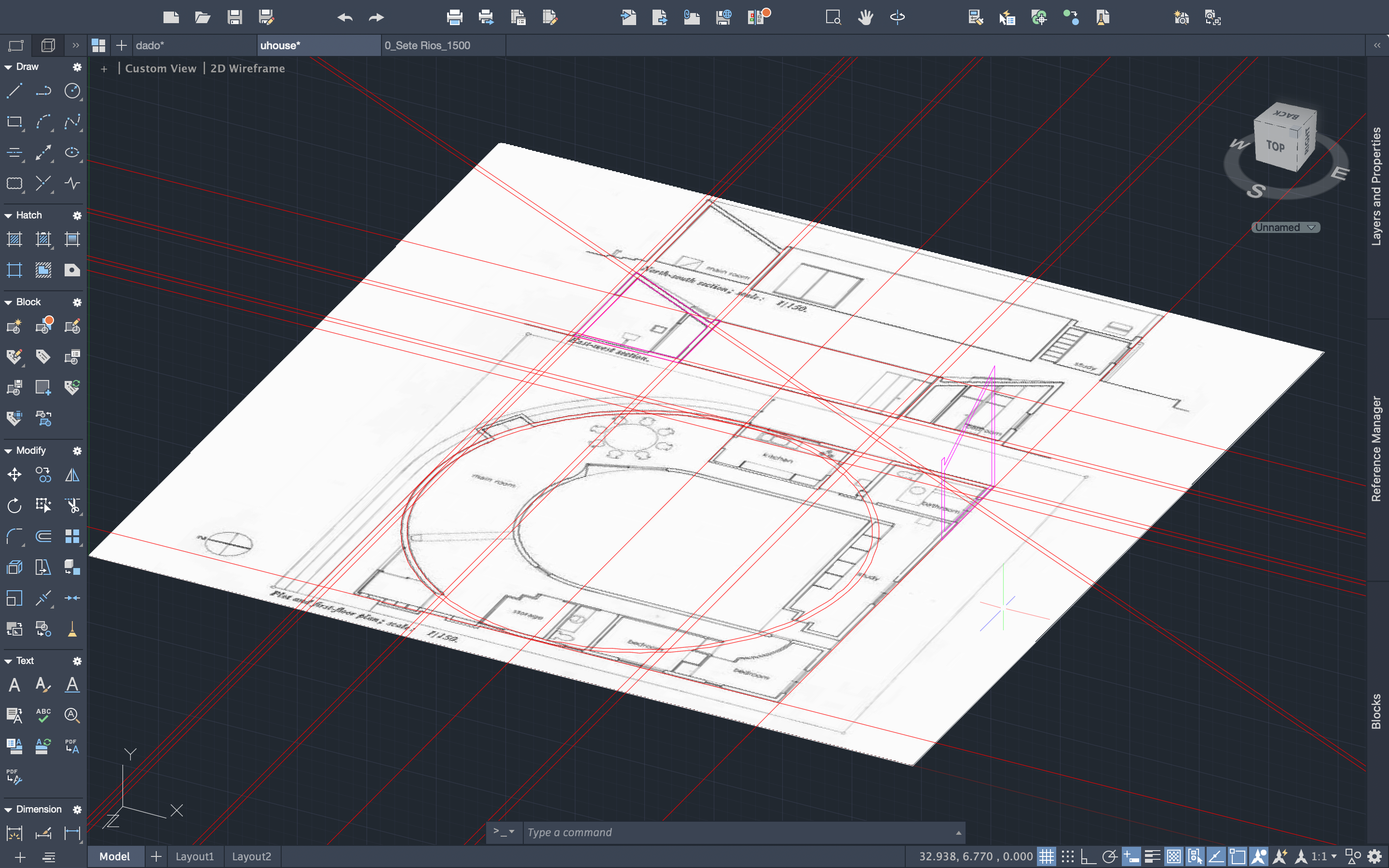
Task: Add a new layout with plus button
Action: (x=156, y=856)
